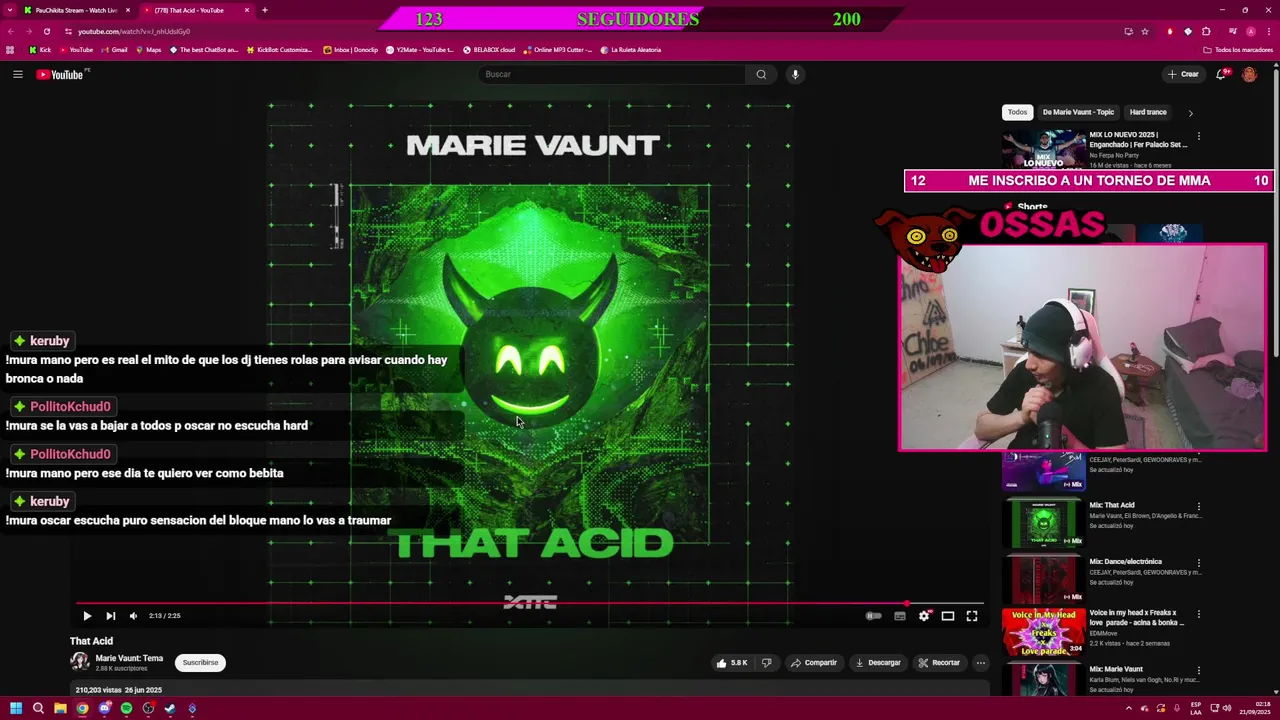1280x720 pixels.
Task: Open Steam from the taskbar
Action: point(170,709)
